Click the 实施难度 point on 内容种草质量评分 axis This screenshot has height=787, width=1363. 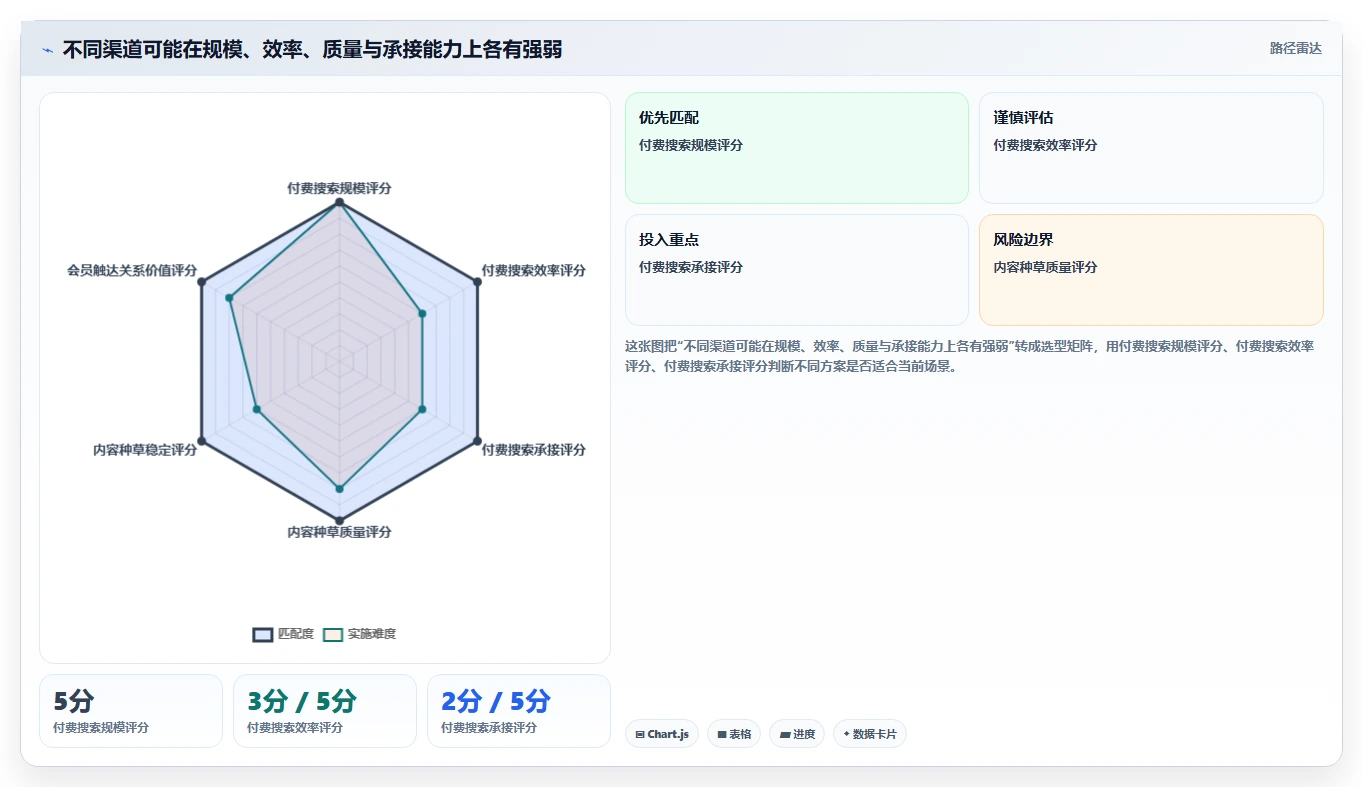339,489
